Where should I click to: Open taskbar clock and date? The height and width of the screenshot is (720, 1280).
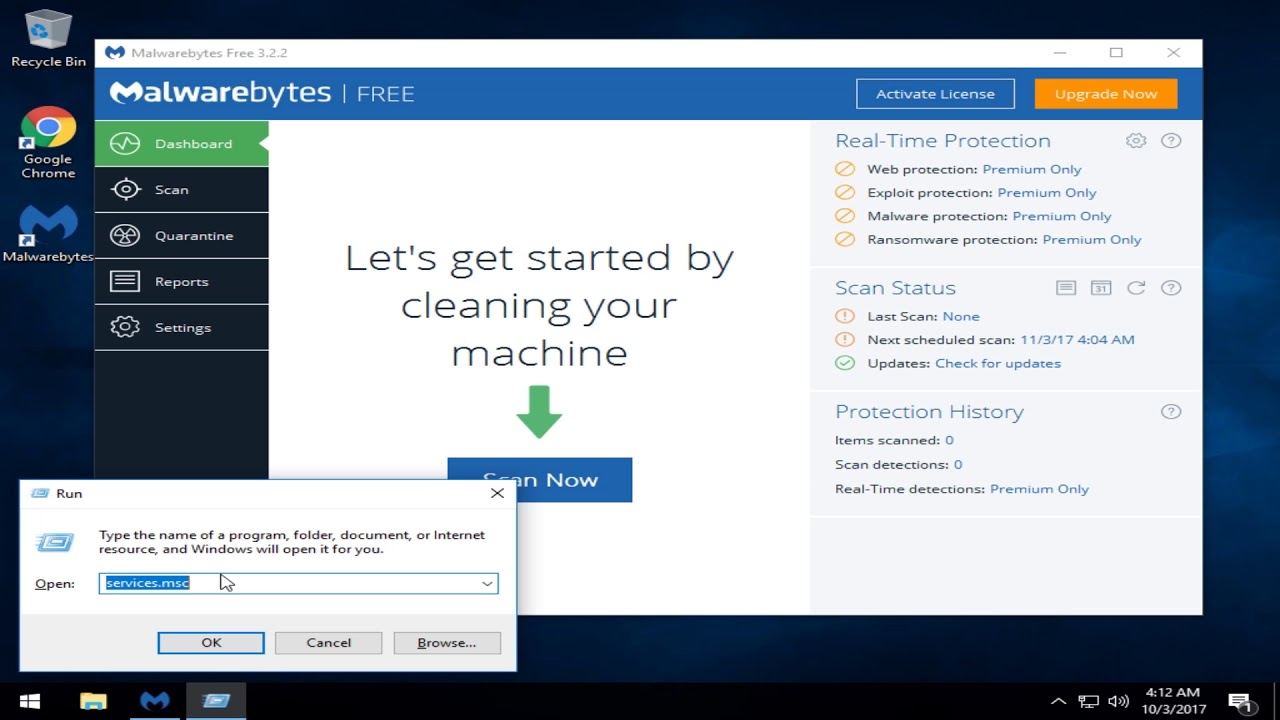pos(1172,701)
